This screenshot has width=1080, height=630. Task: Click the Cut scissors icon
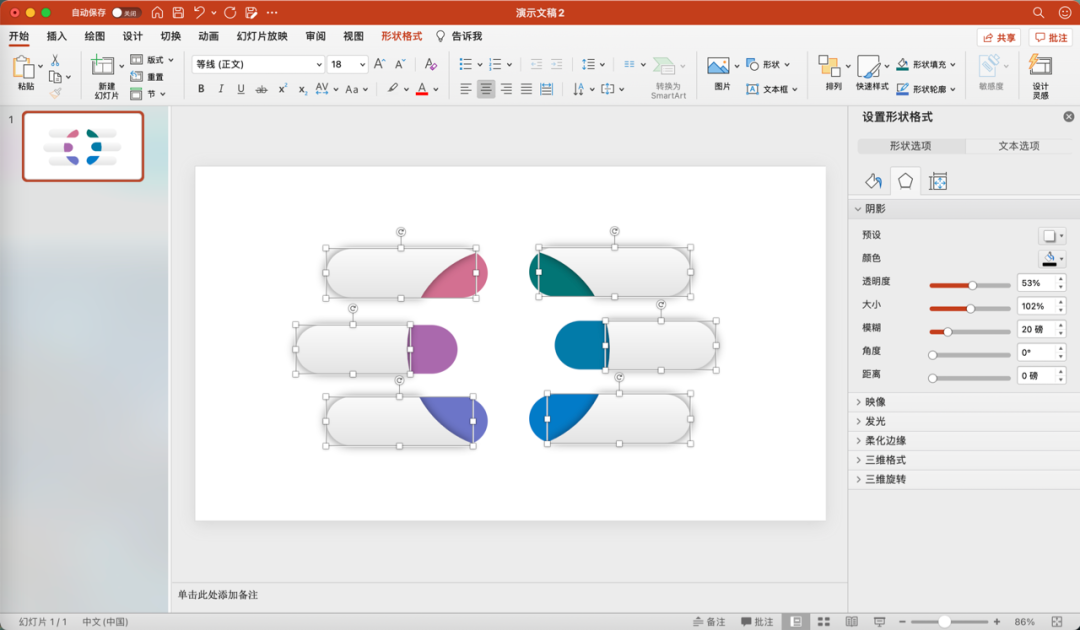tap(55, 60)
